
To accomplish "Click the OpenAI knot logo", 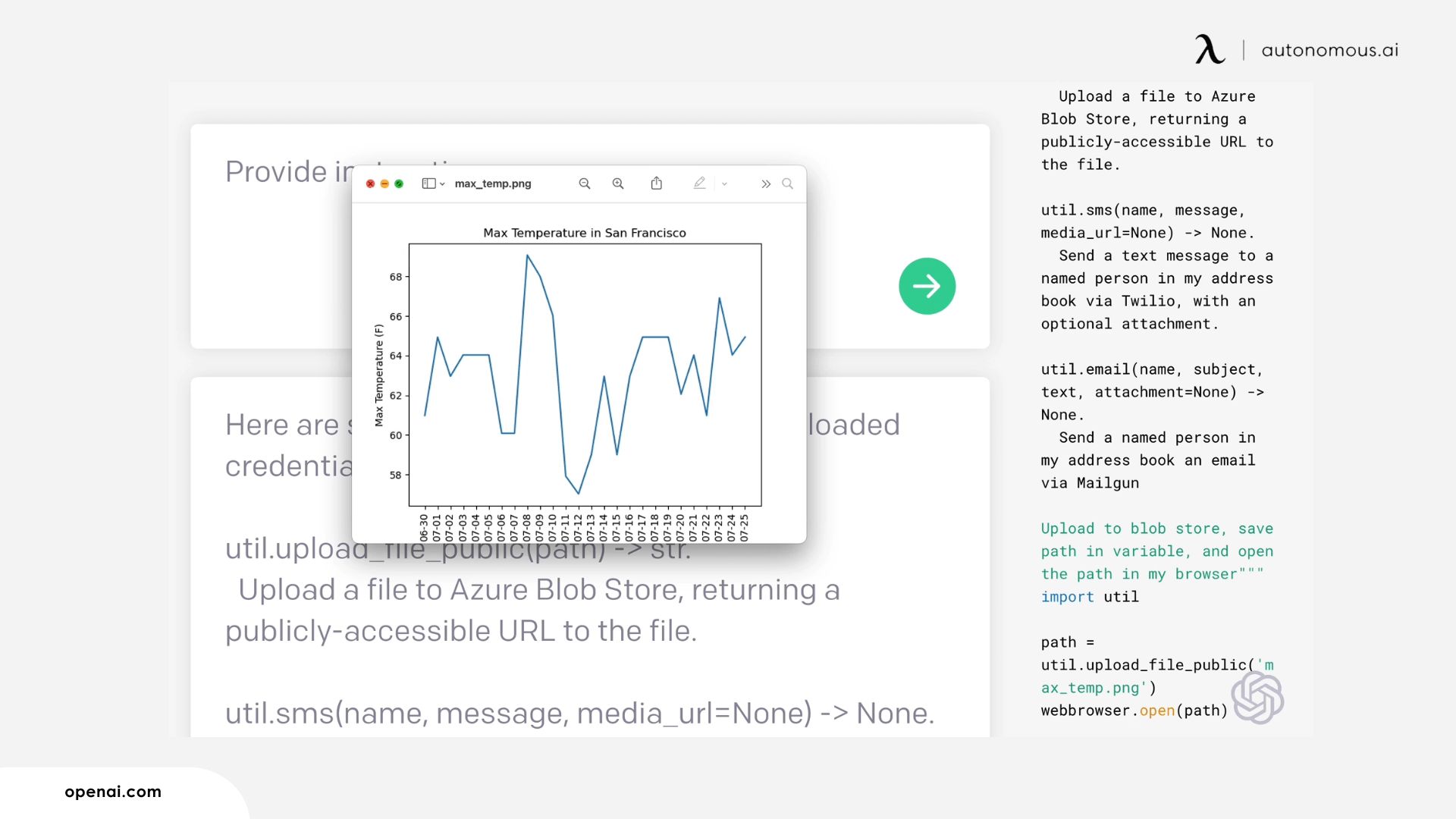I will (1257, 698).
